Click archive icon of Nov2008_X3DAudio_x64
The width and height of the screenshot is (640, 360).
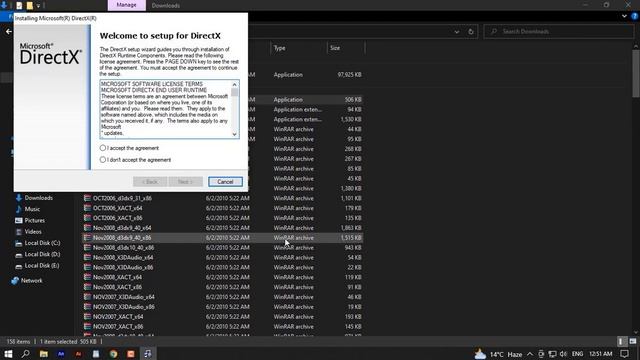point(87,257)
